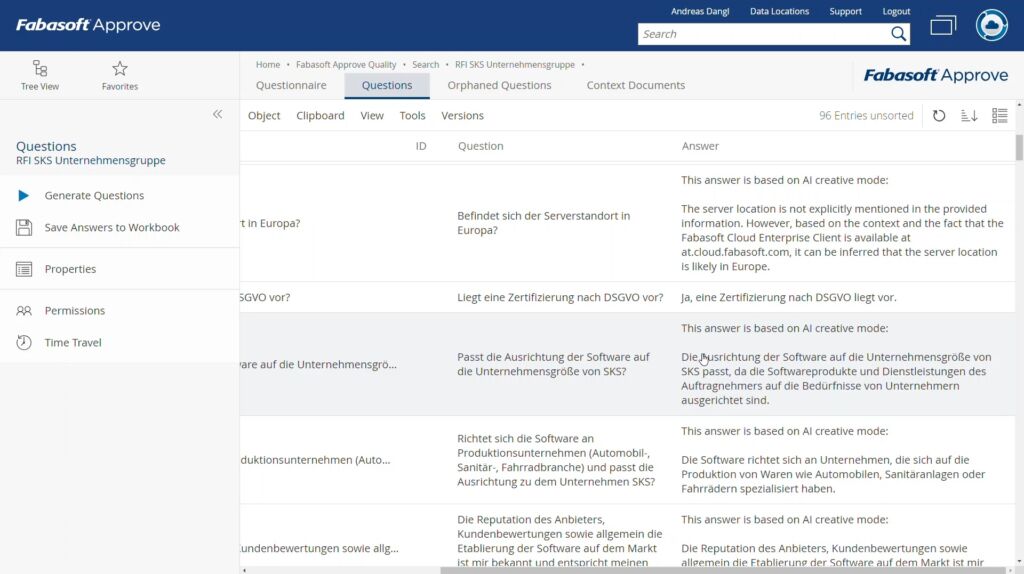Open Favorites star icon
This screenshot has height=574, width=1024.
[x=120, y=68]
